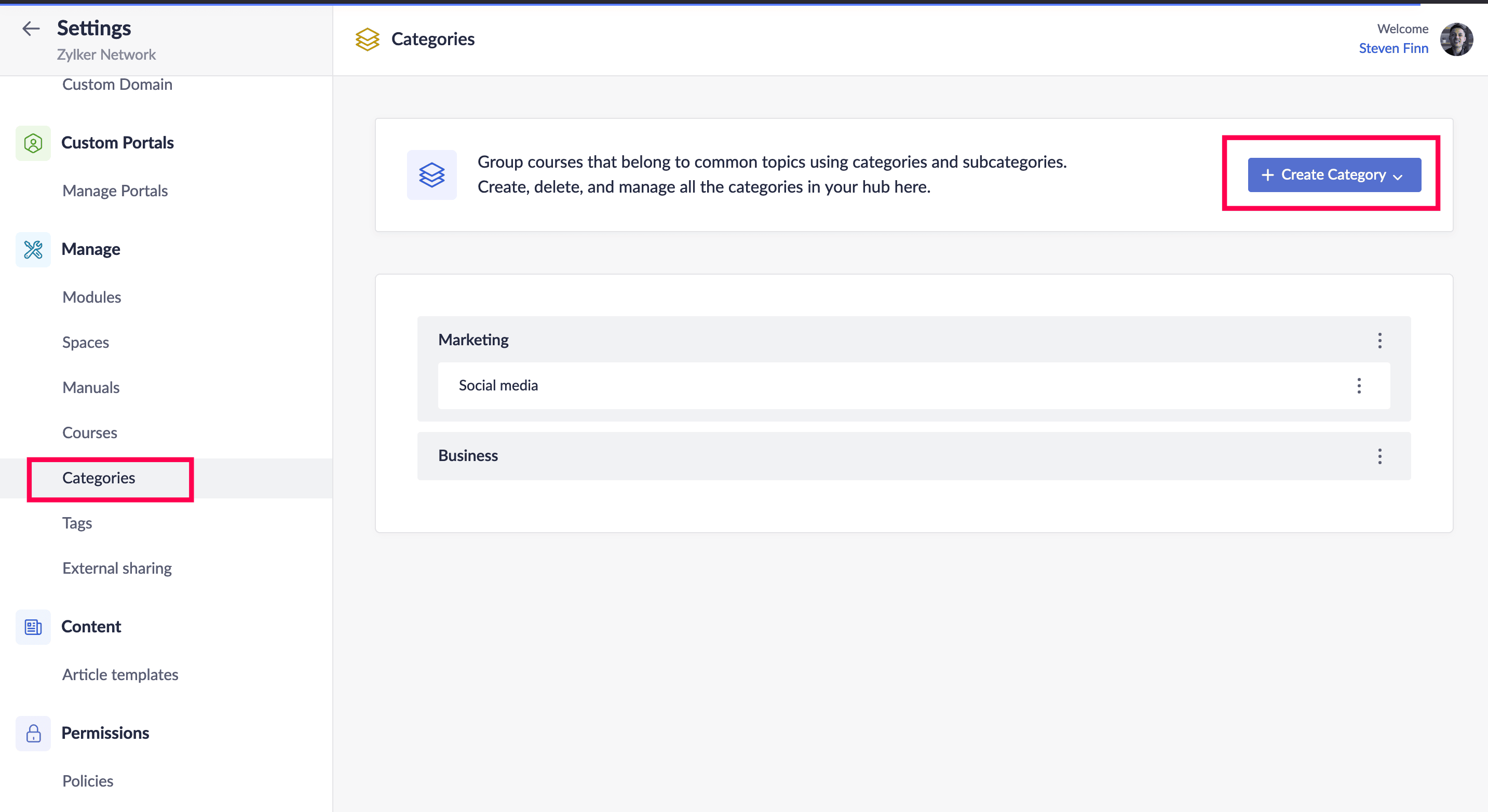Go to Modules settings
This screenshot has width=1488, height=812.
[92, 297]
